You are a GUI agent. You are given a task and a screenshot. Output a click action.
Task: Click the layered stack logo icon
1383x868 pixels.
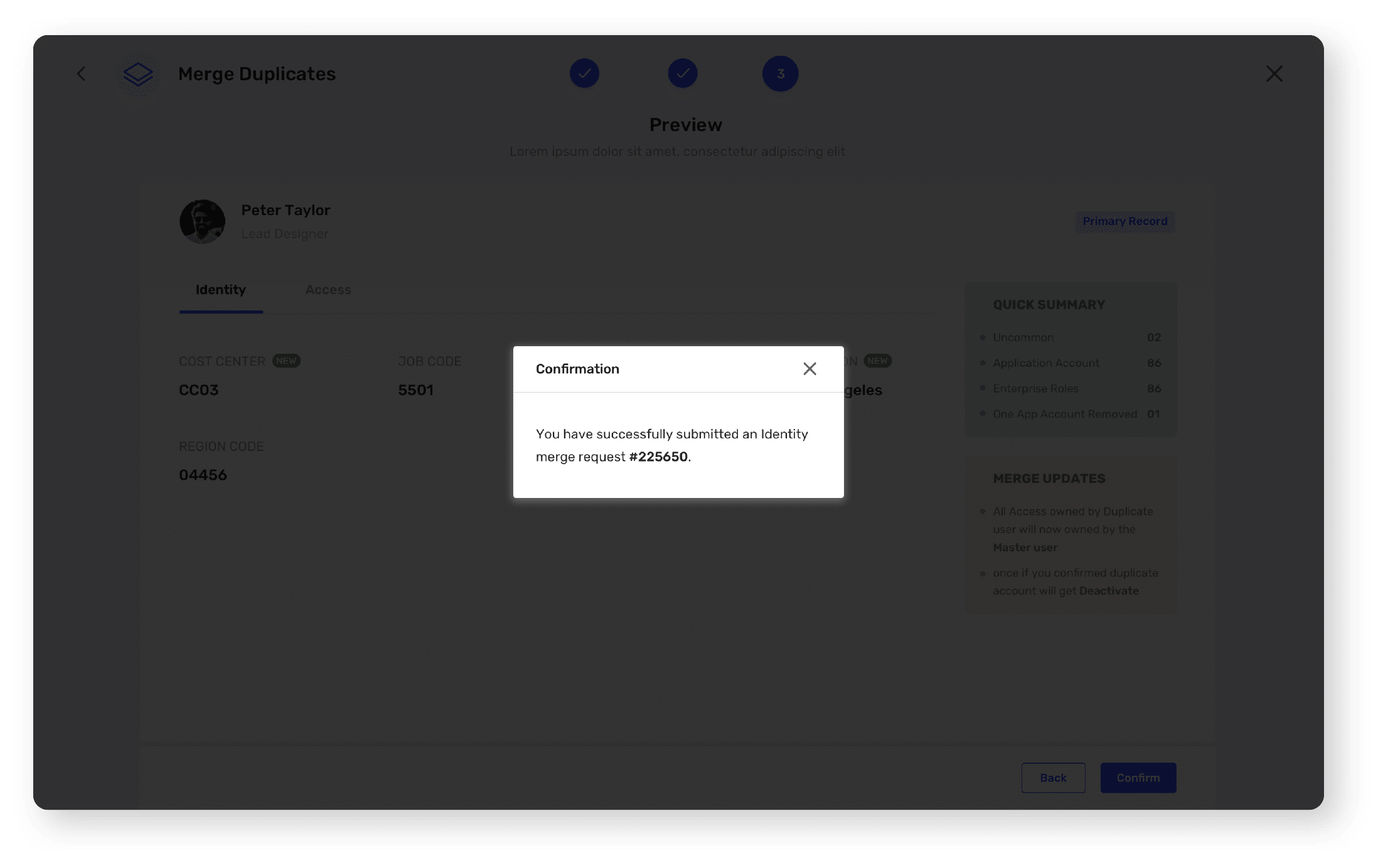pyautogui.click(x=138, y=74)
